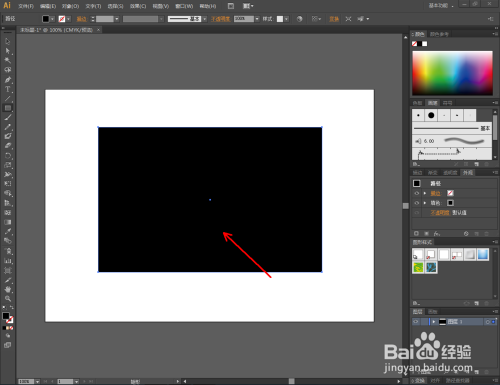Select the Direct Selection tool
This screenshot has width=500, height=385.
pyautogui.click(x=8, y=51)
